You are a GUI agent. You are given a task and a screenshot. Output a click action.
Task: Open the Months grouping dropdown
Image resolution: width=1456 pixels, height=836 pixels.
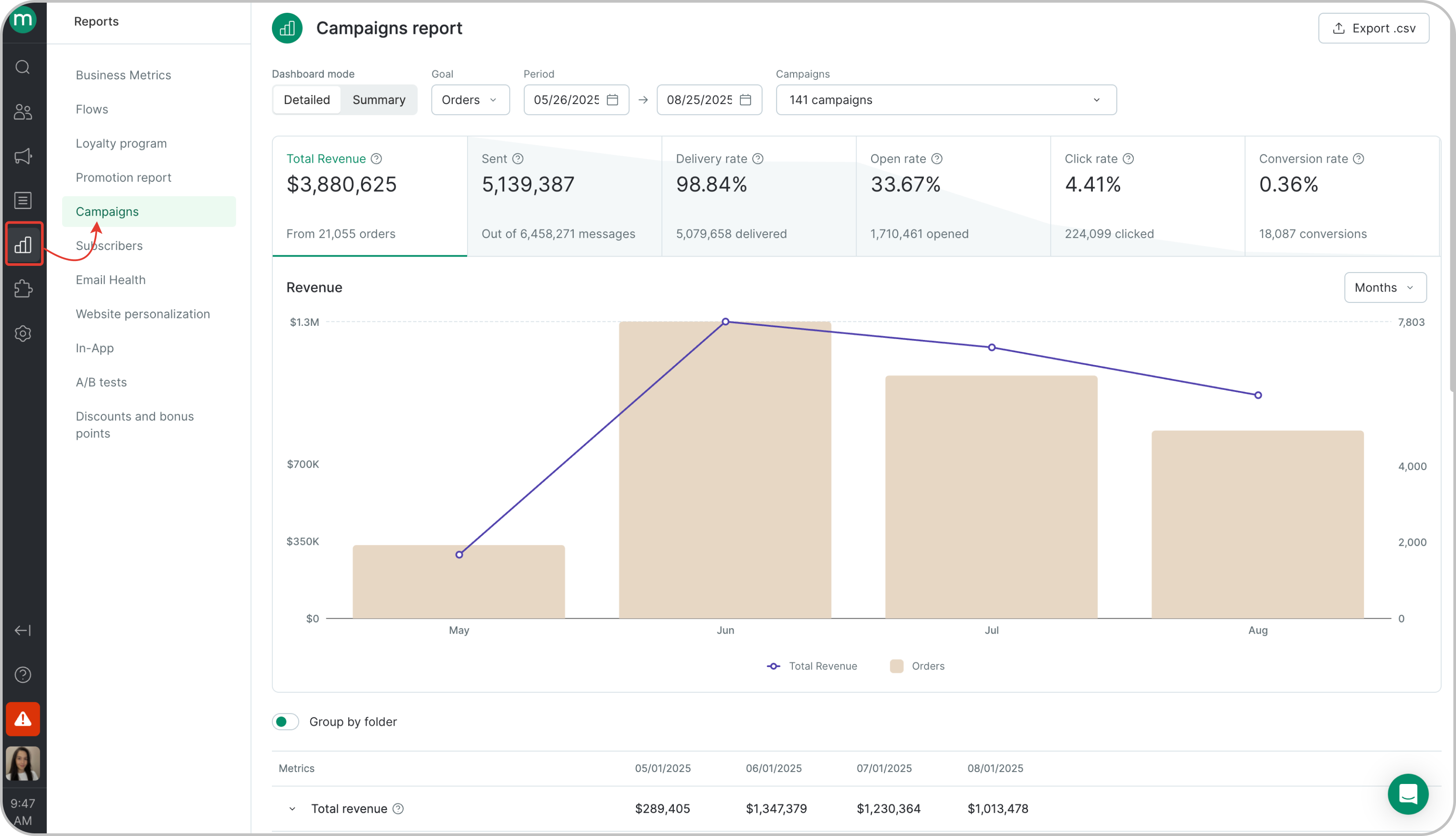click(x=1385, y=287)
